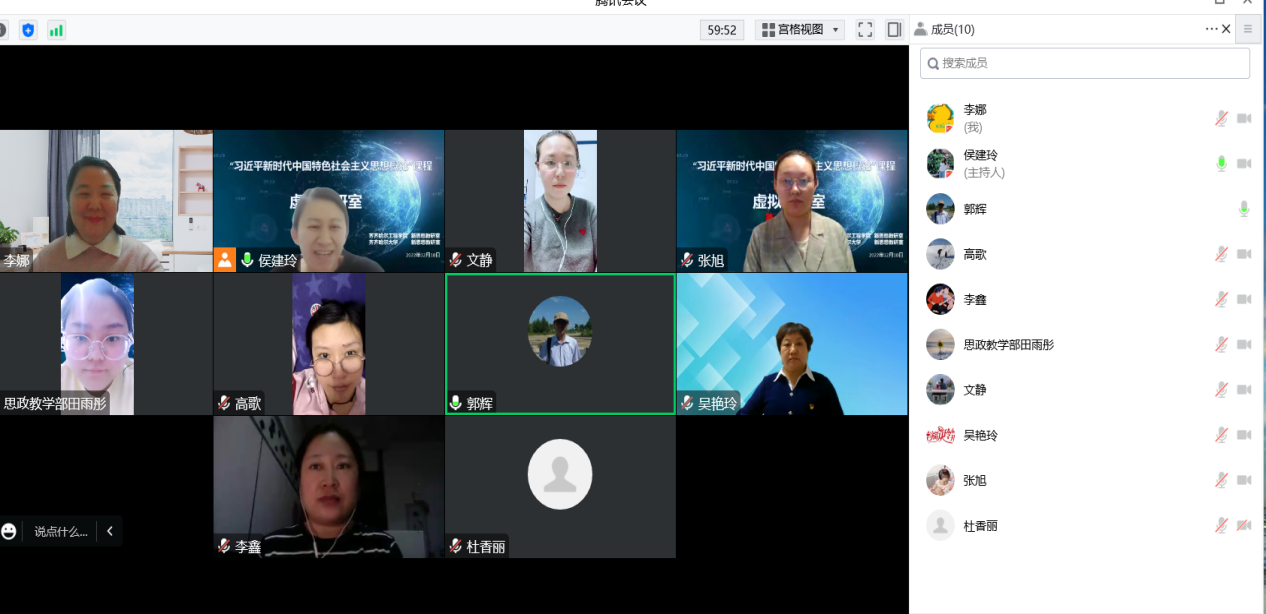The width and height of the screenshot is (1266, 614).
Task: Click the camera icon beside 侯建玲
Action: [1244, 164]
